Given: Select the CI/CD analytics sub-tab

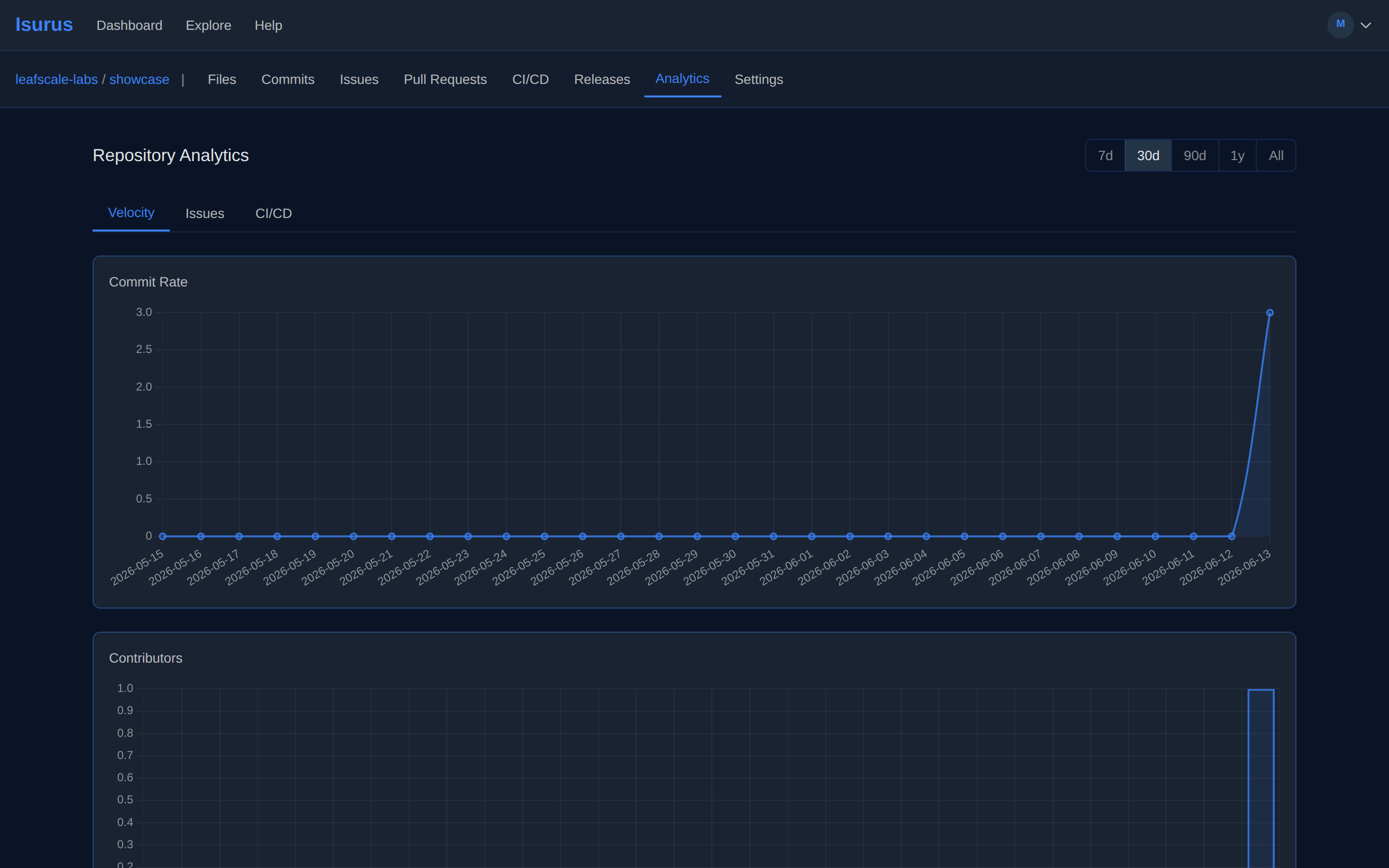Looking at the screenshot, I should [273, 214].
